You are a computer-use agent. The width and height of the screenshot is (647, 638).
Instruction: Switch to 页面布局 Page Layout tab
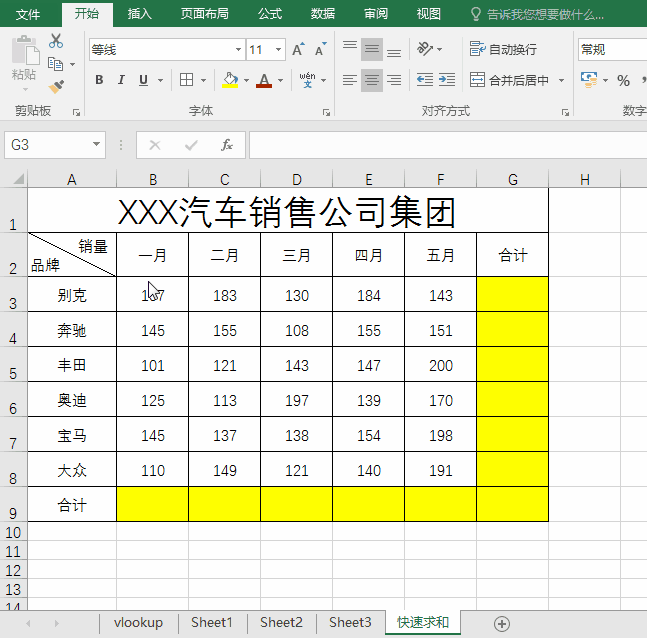[205, 14]
